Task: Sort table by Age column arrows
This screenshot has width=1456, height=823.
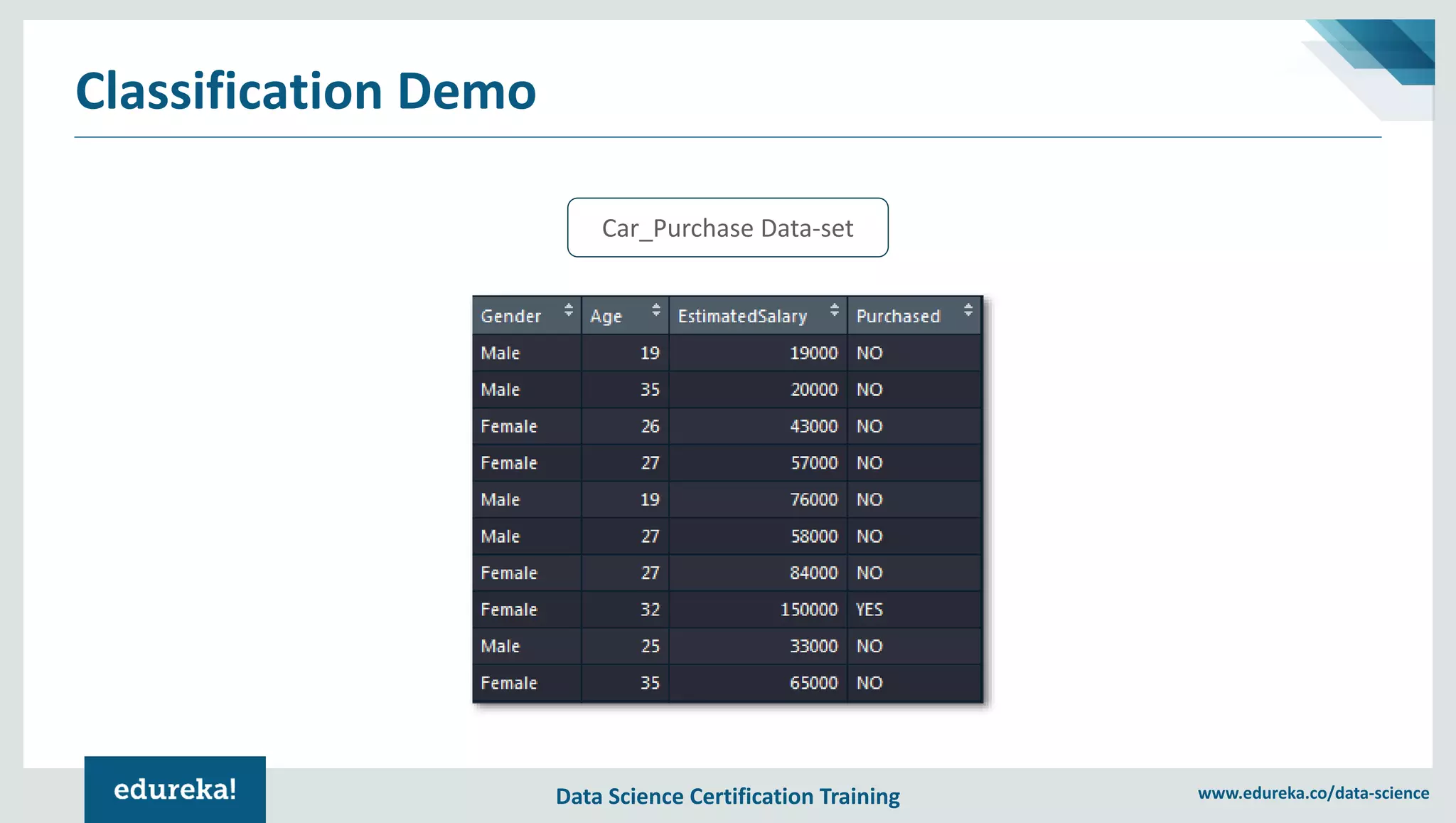Action: click(656, 310)
